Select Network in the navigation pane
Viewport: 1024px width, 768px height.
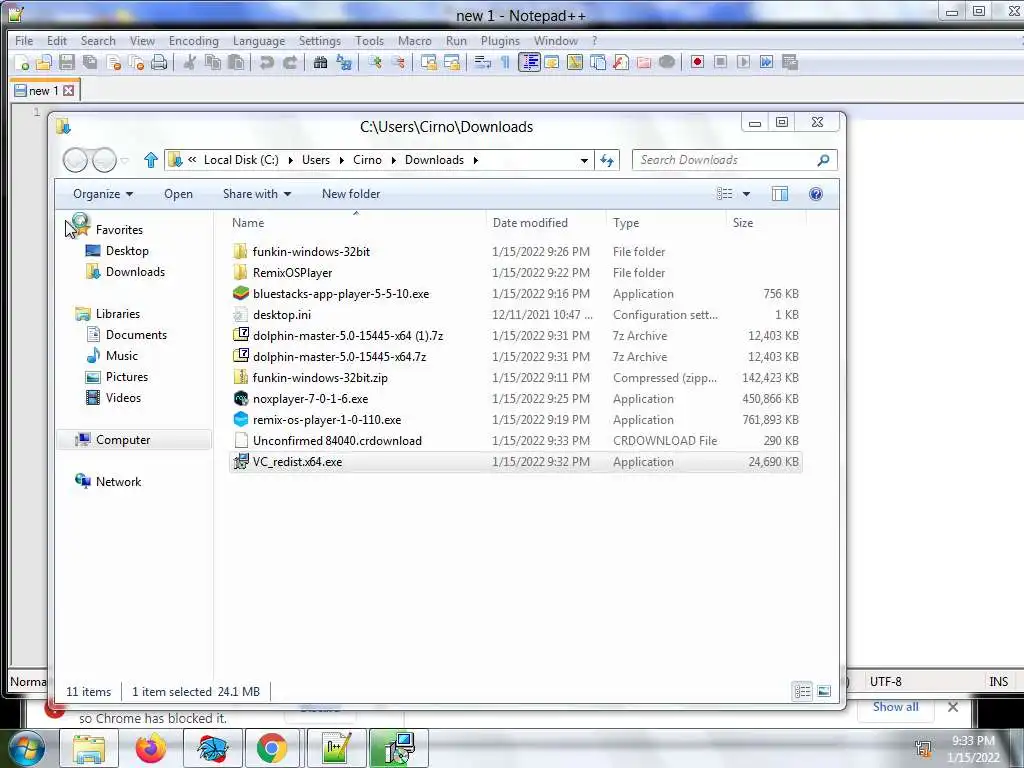pos(118,481)
